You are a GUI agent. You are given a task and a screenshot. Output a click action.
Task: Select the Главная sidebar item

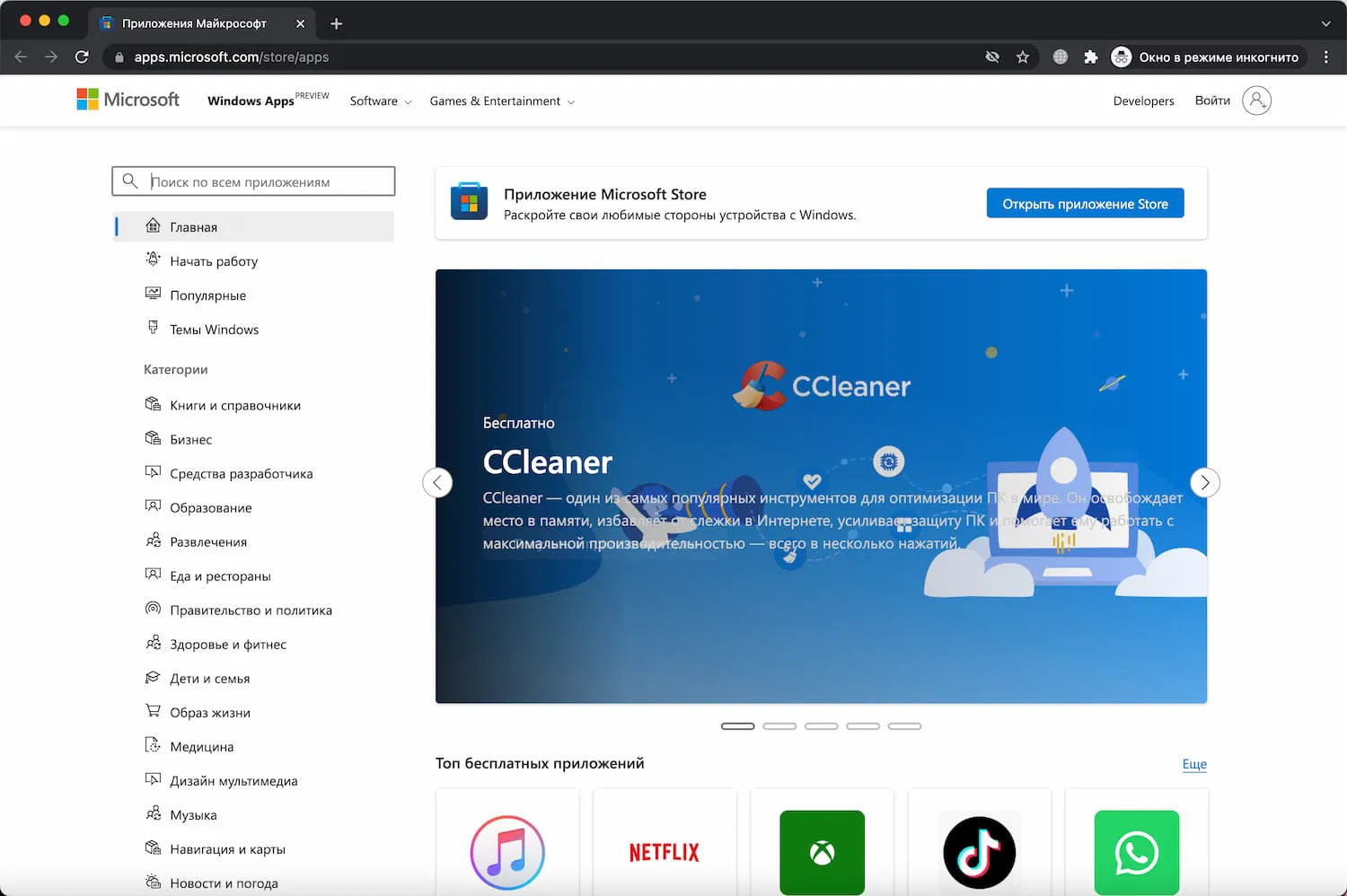[x=254, y=226]
